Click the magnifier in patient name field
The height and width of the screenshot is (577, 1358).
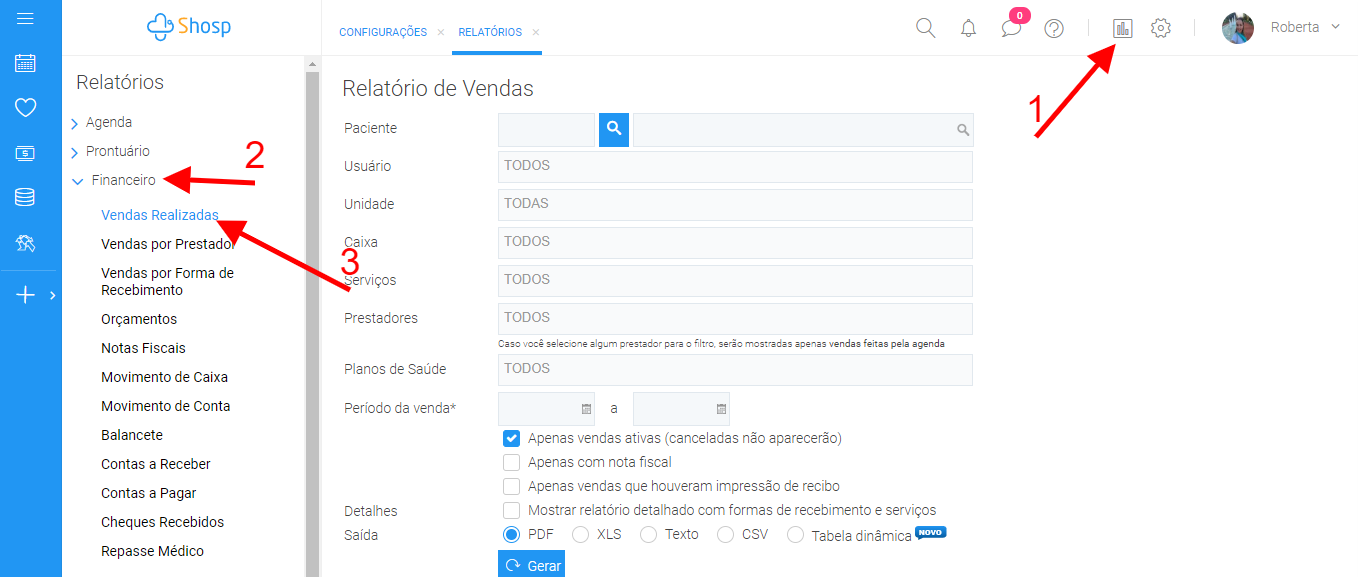963,130
